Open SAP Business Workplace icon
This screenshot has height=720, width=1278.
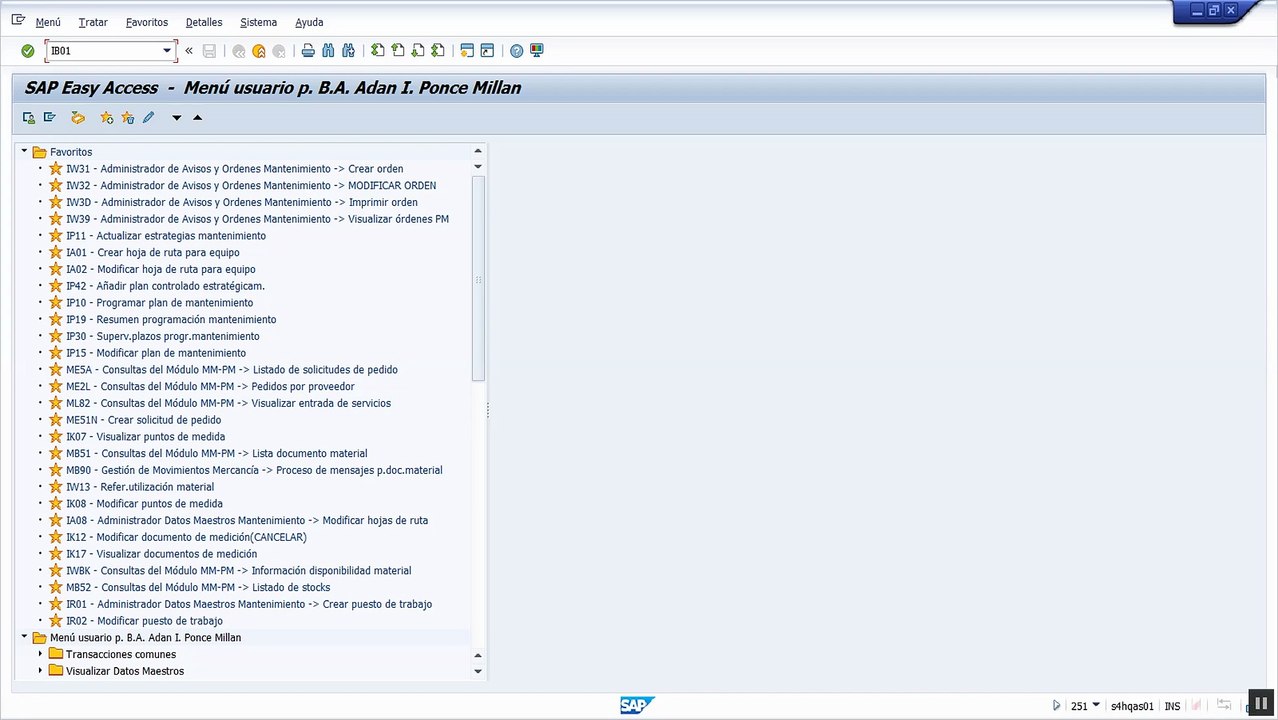click(78, 118)
